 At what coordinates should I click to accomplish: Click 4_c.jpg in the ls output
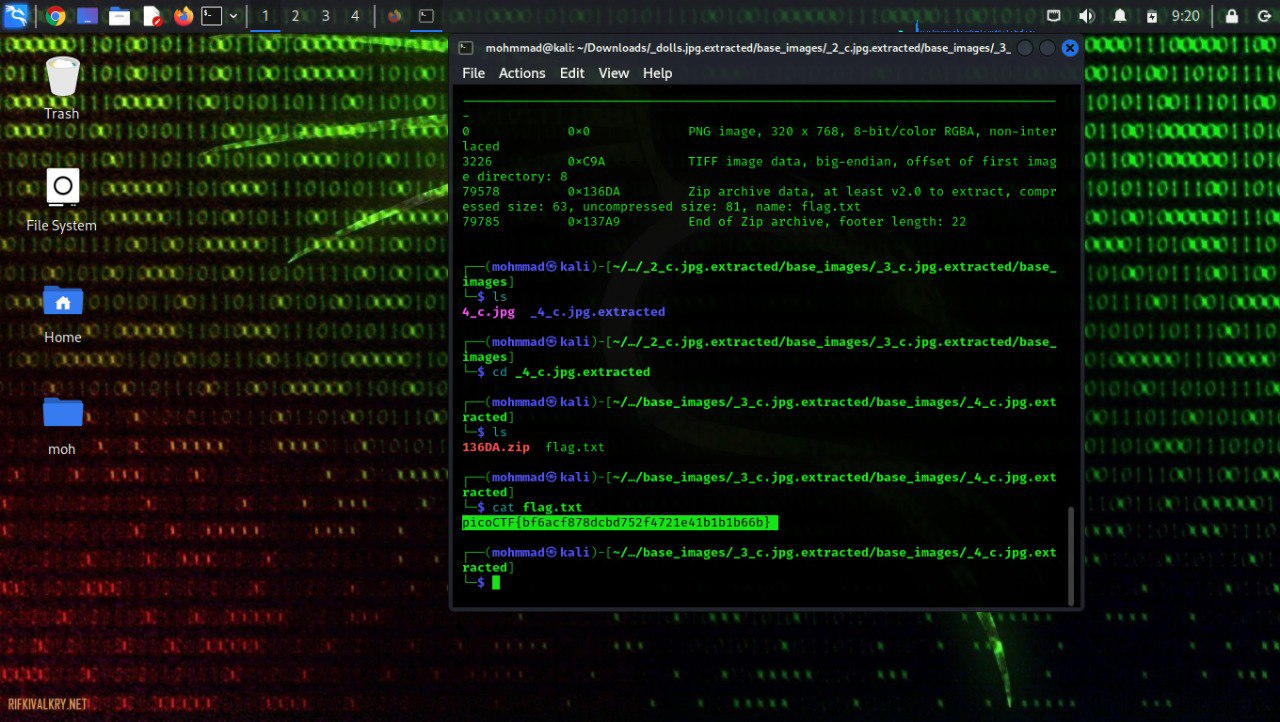click(488, 312)
